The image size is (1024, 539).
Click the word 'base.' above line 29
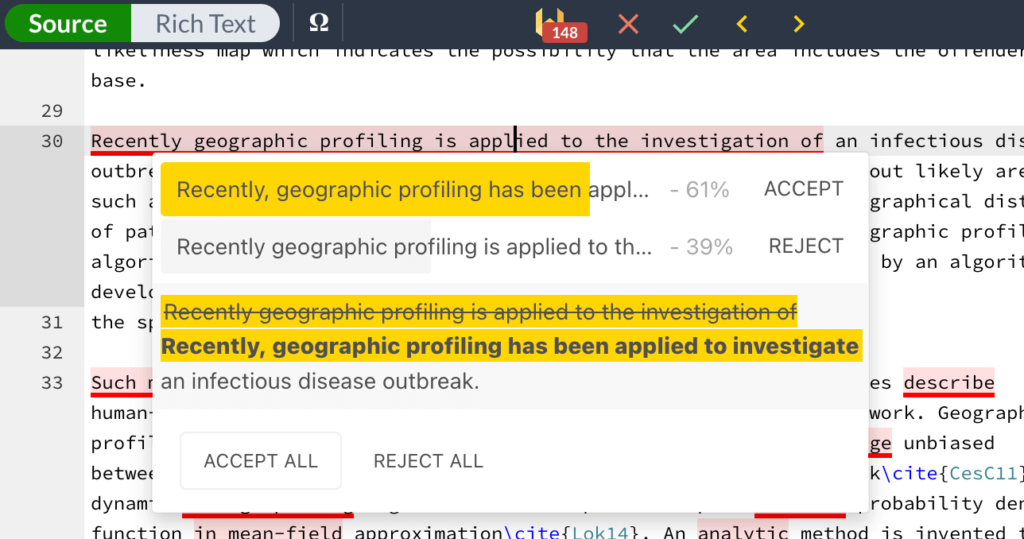(x=118, y=81)
